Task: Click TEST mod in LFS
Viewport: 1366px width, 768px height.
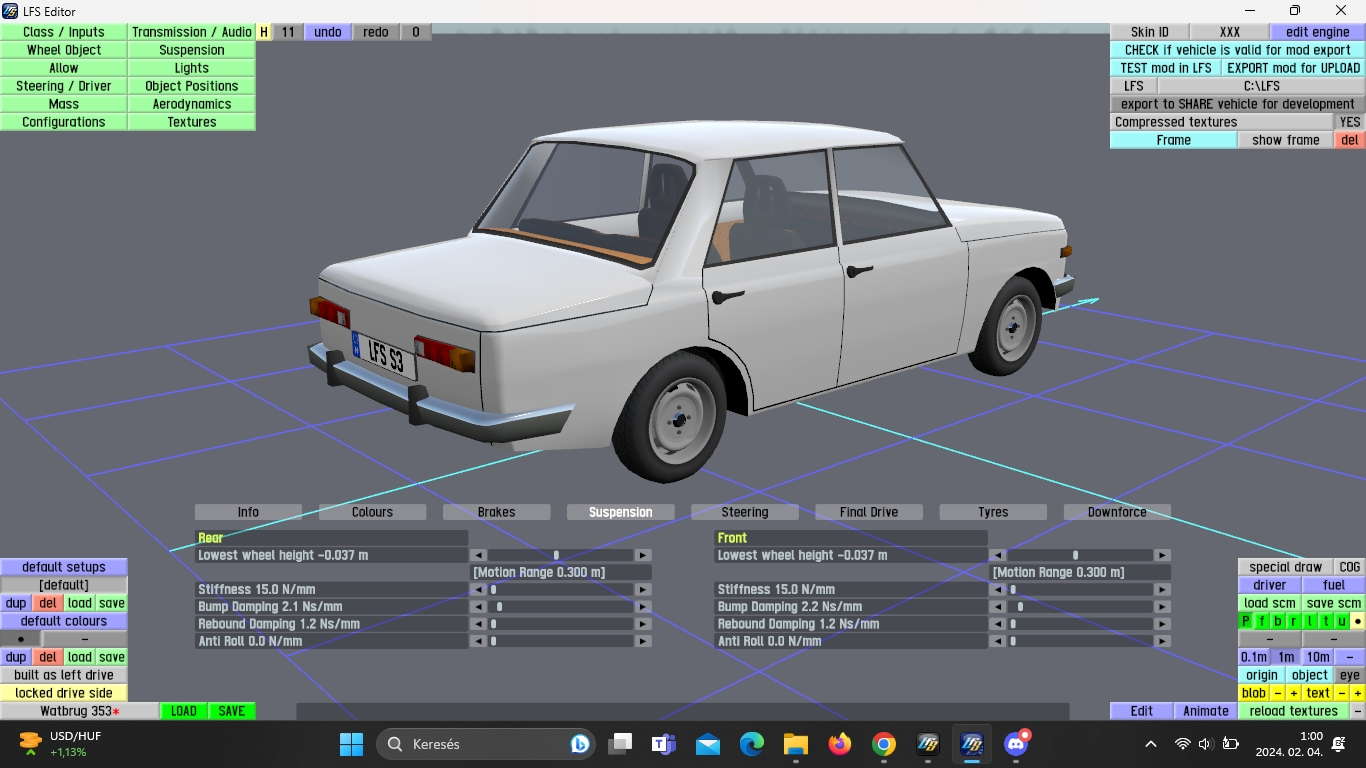Action: (1166, 68)
